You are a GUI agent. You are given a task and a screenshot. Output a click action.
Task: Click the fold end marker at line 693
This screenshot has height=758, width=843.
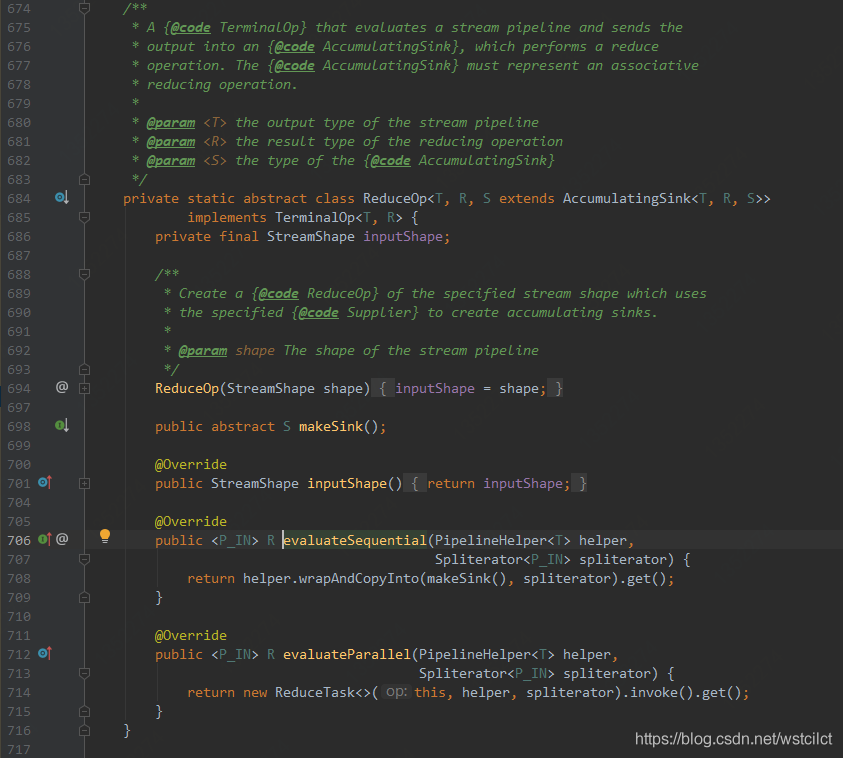pos(84,369)
